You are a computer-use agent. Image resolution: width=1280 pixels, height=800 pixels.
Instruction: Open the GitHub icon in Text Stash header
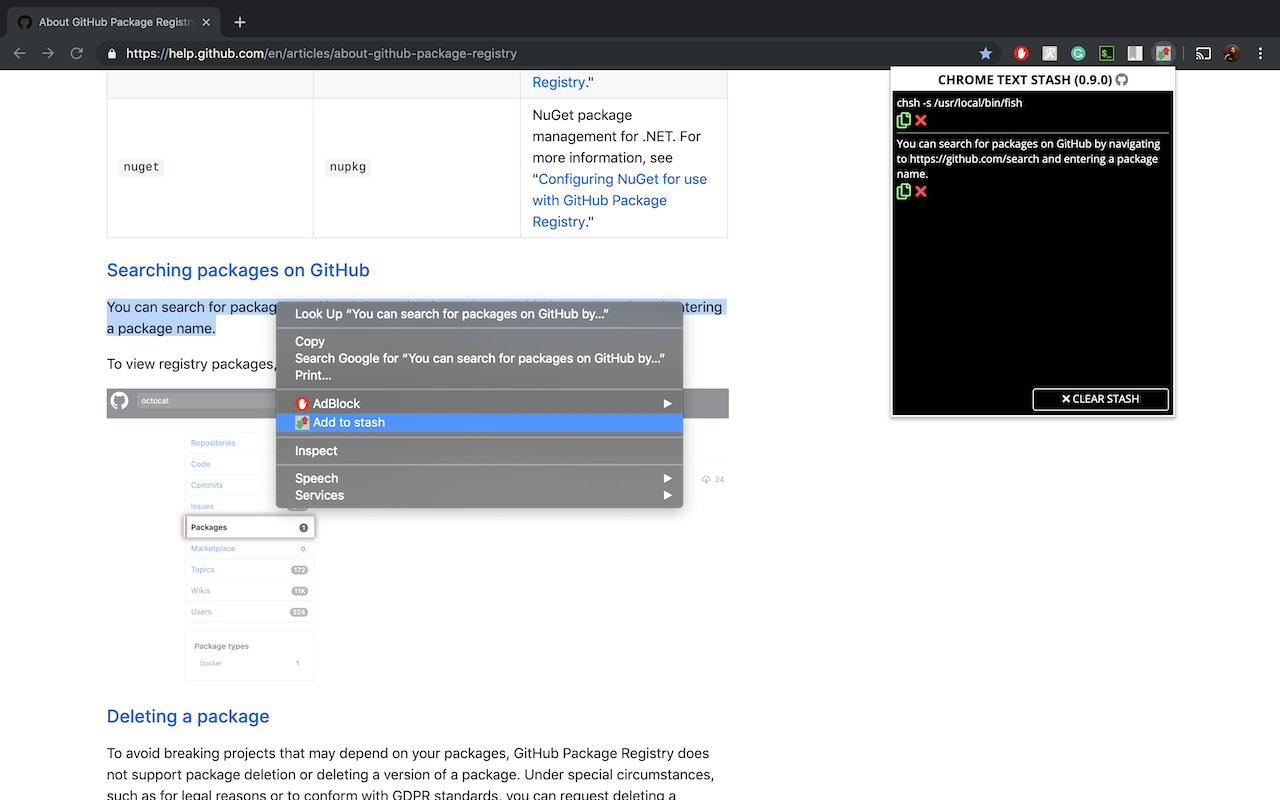click(x=1122, y=80)
